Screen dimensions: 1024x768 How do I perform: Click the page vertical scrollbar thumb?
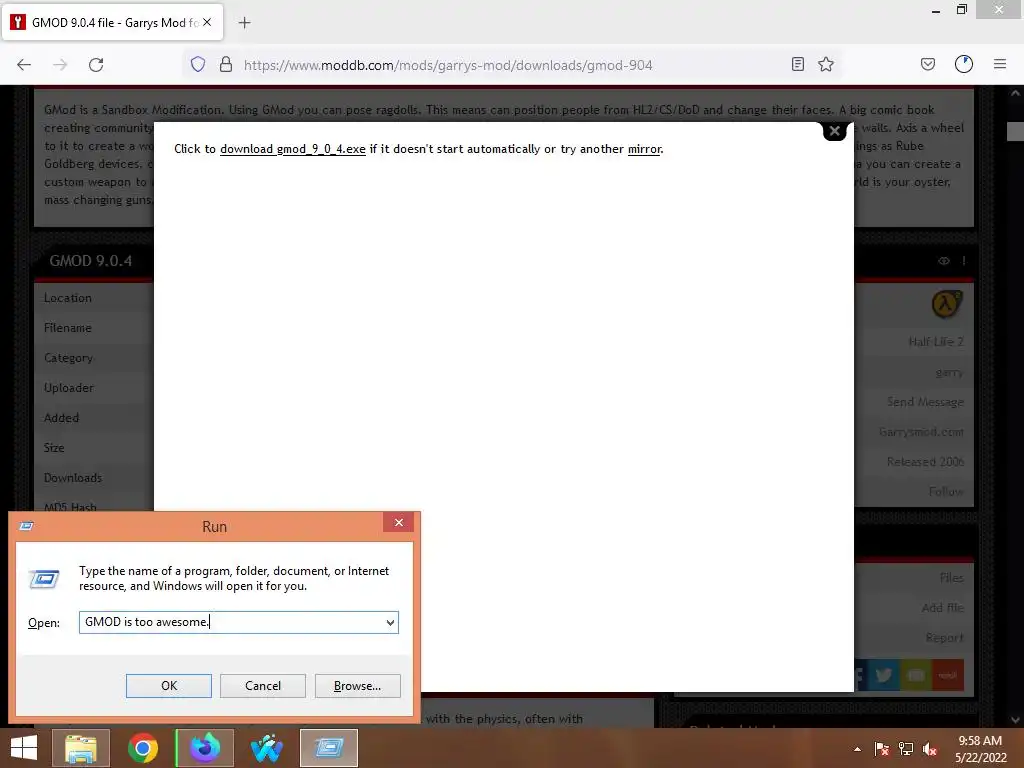1015,131
